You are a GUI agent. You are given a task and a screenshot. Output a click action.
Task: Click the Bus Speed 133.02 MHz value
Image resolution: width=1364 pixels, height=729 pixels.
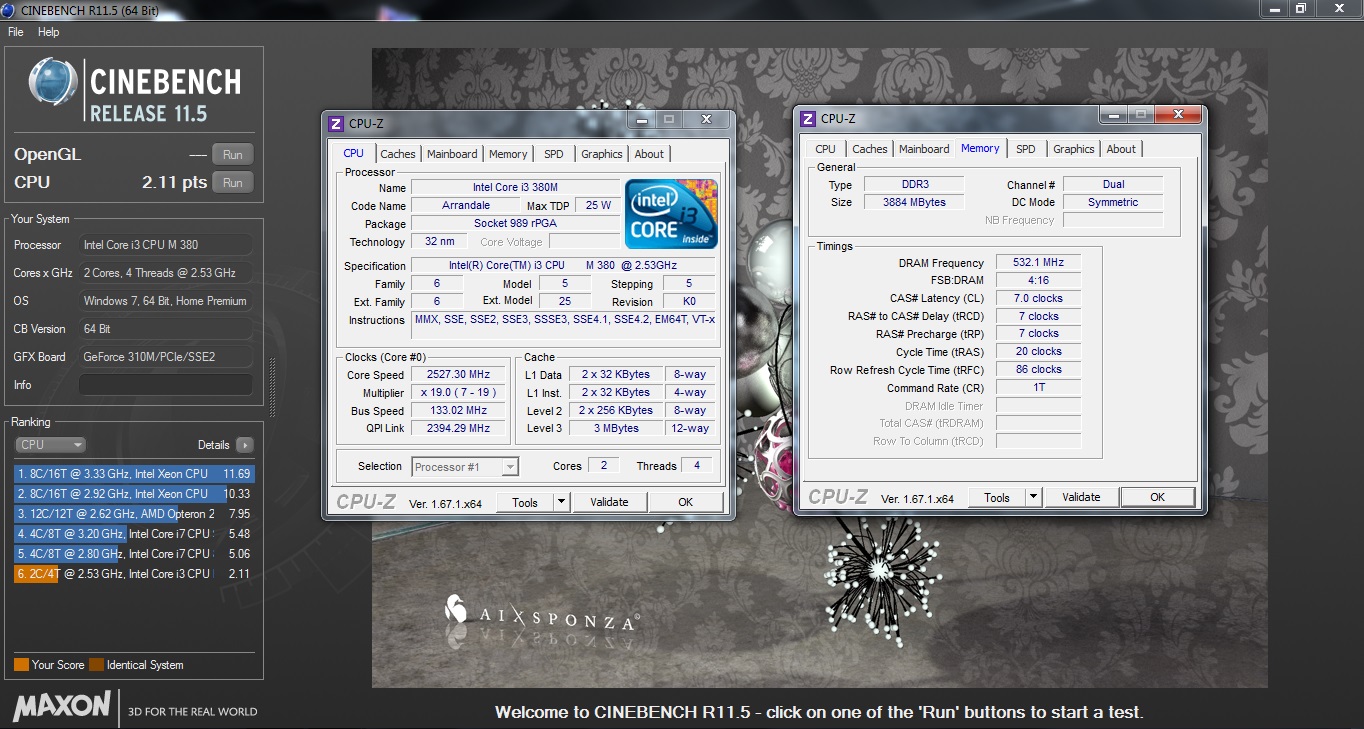point(458,411)
